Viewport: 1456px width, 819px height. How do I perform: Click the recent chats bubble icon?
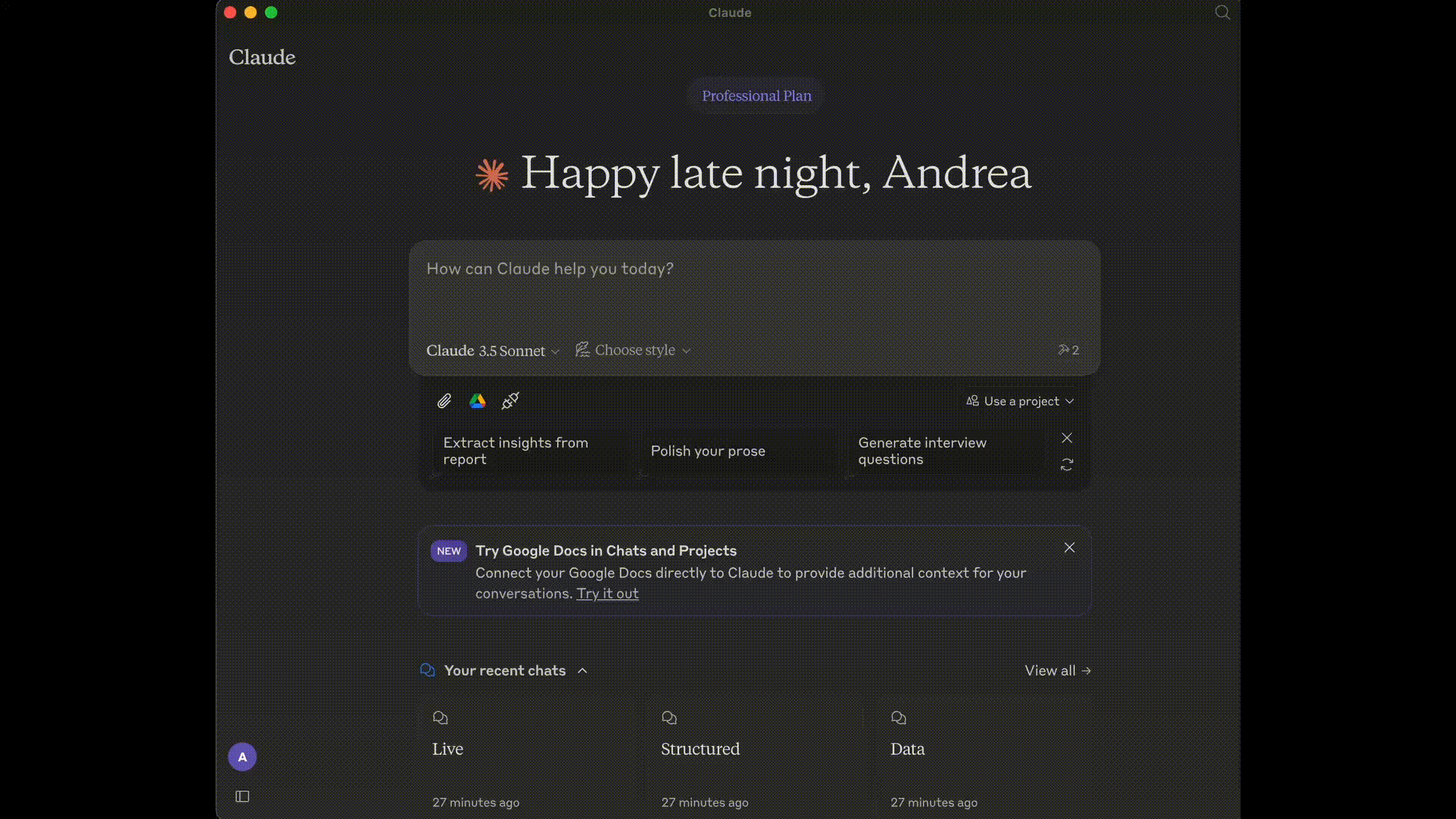click(x=428, y=670)
